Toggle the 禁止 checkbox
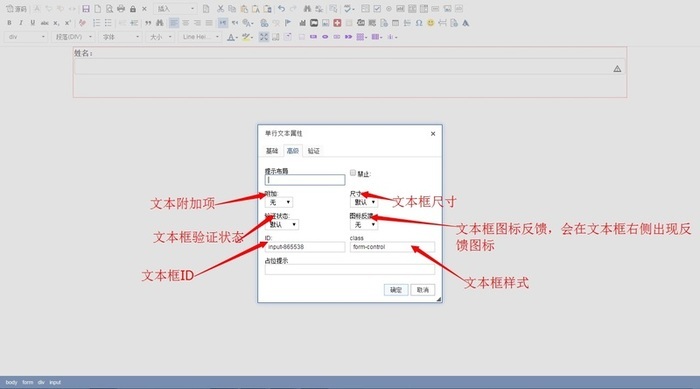Image resolution: width=700 pixels, height=389 pixels. coord(353,173)
